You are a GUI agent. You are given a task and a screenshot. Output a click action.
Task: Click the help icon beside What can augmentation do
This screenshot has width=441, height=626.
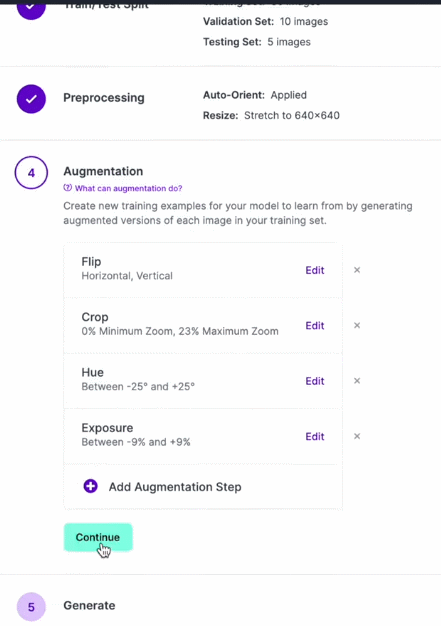pos(67,188)
